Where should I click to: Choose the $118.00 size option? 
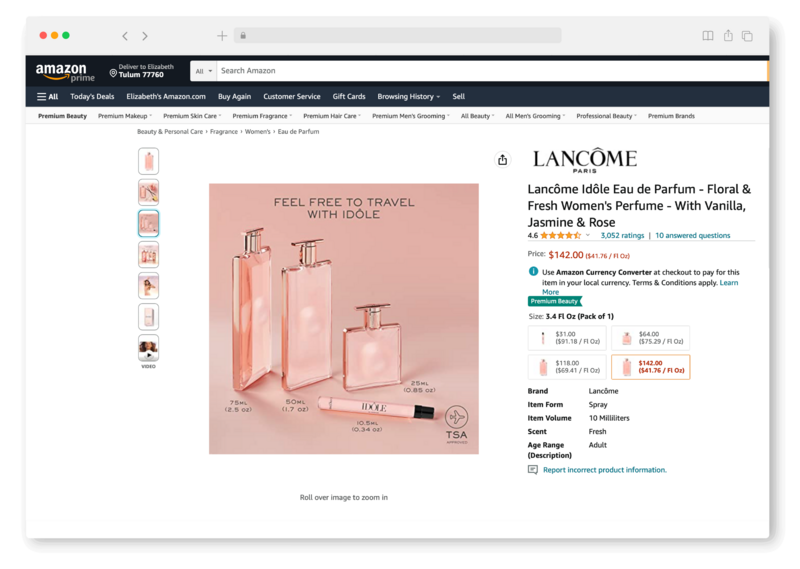[567, 367]
